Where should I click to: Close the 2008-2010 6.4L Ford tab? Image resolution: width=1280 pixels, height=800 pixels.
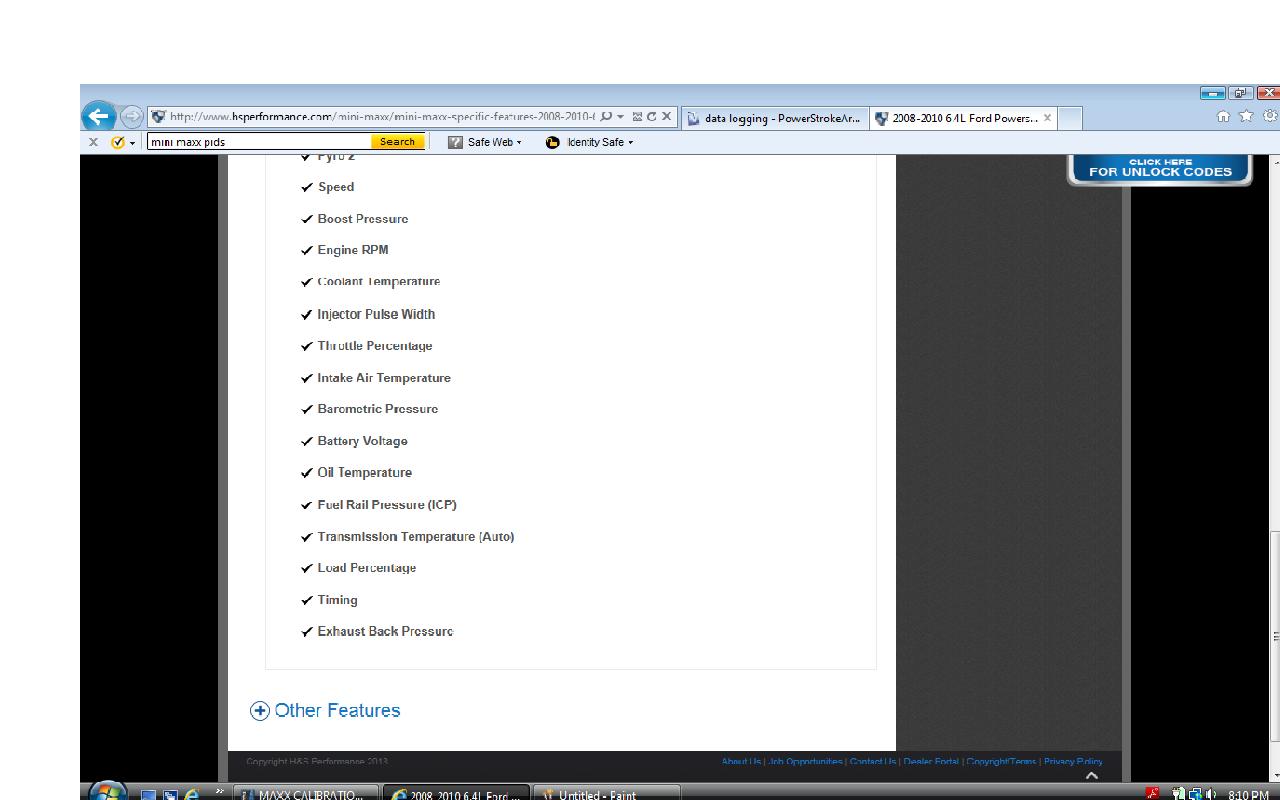1047,118
